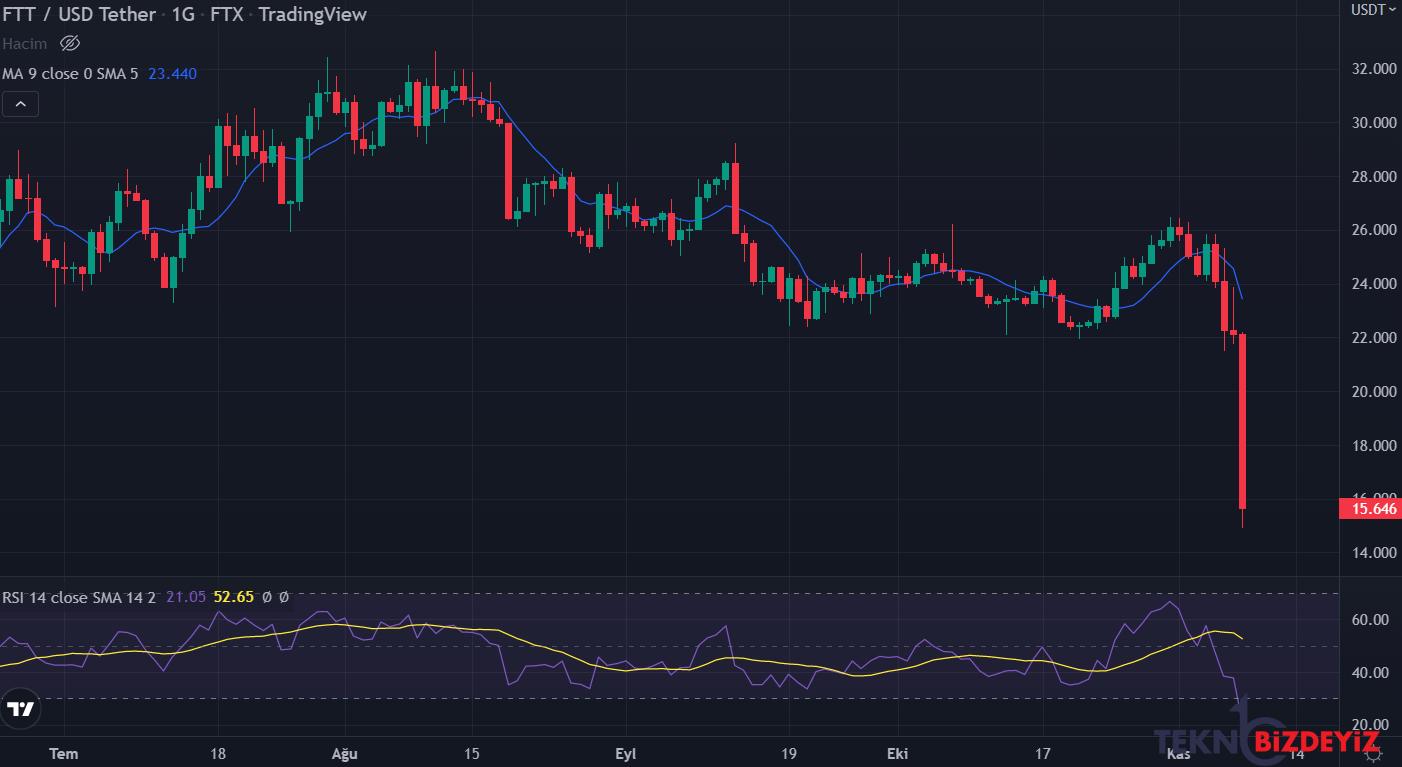Click the 18 date on time axis
The width and height of the screenshot is (1402, 767).
pos(218,754)
